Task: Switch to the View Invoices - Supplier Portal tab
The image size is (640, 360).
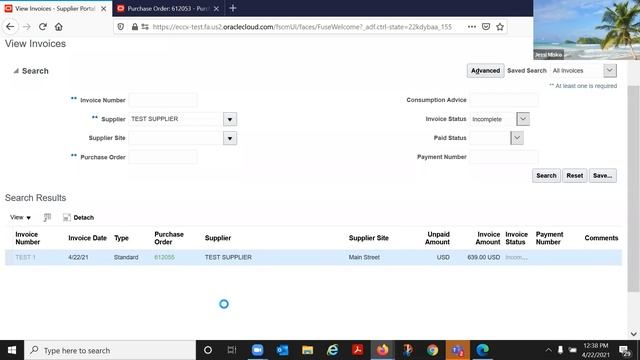Action: (56, 9)
